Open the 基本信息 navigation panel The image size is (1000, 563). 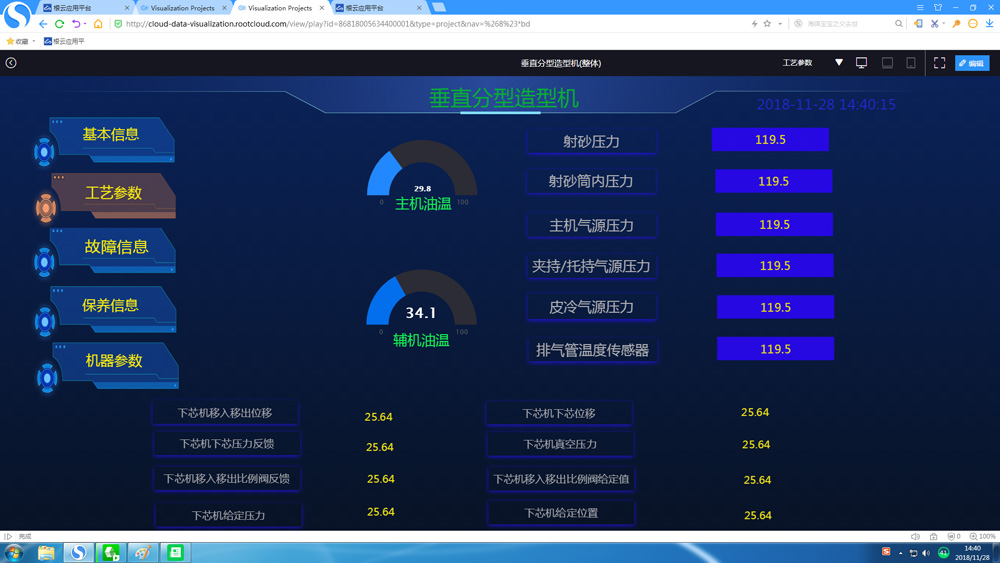pyautogui.click(x=110, y=135)
